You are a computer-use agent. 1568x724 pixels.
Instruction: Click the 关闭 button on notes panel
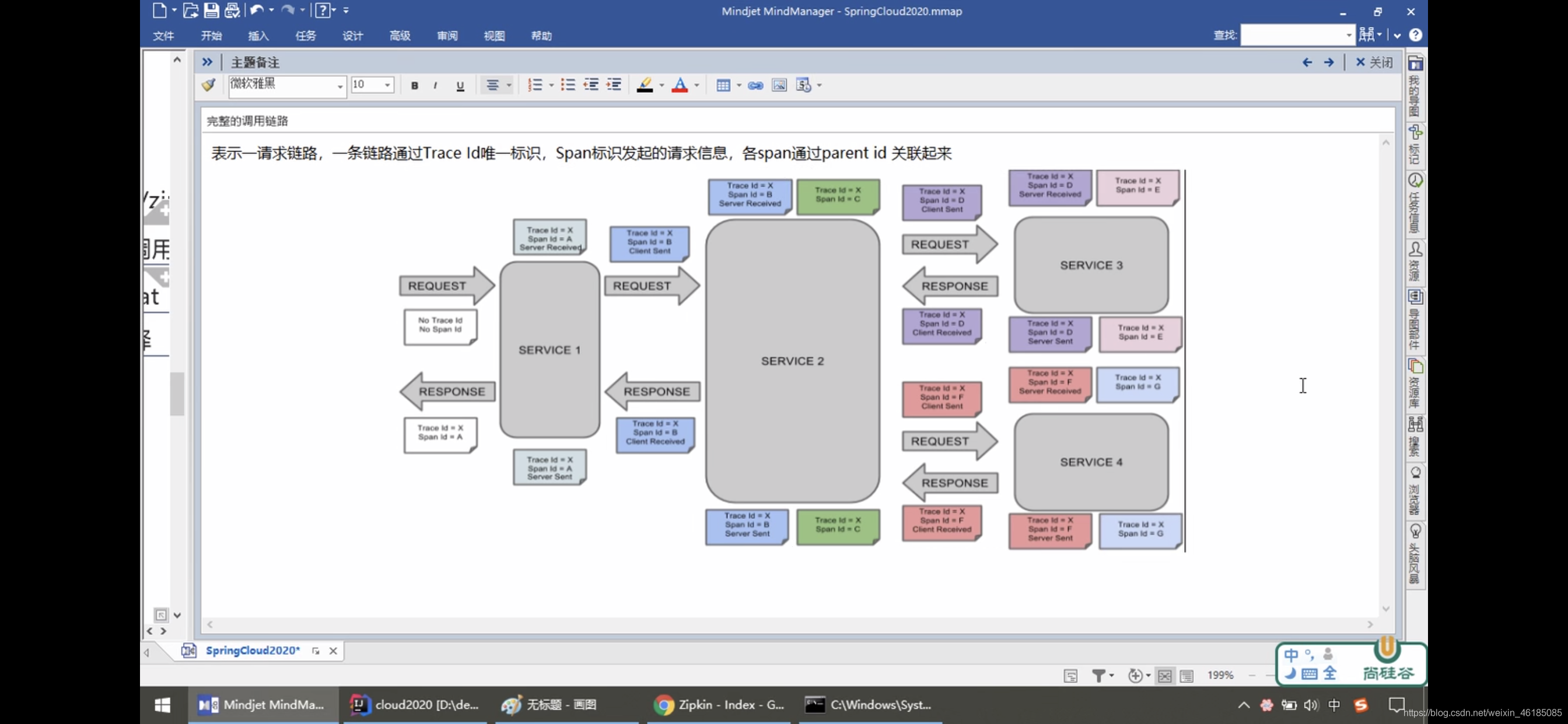coord(1375,61)
